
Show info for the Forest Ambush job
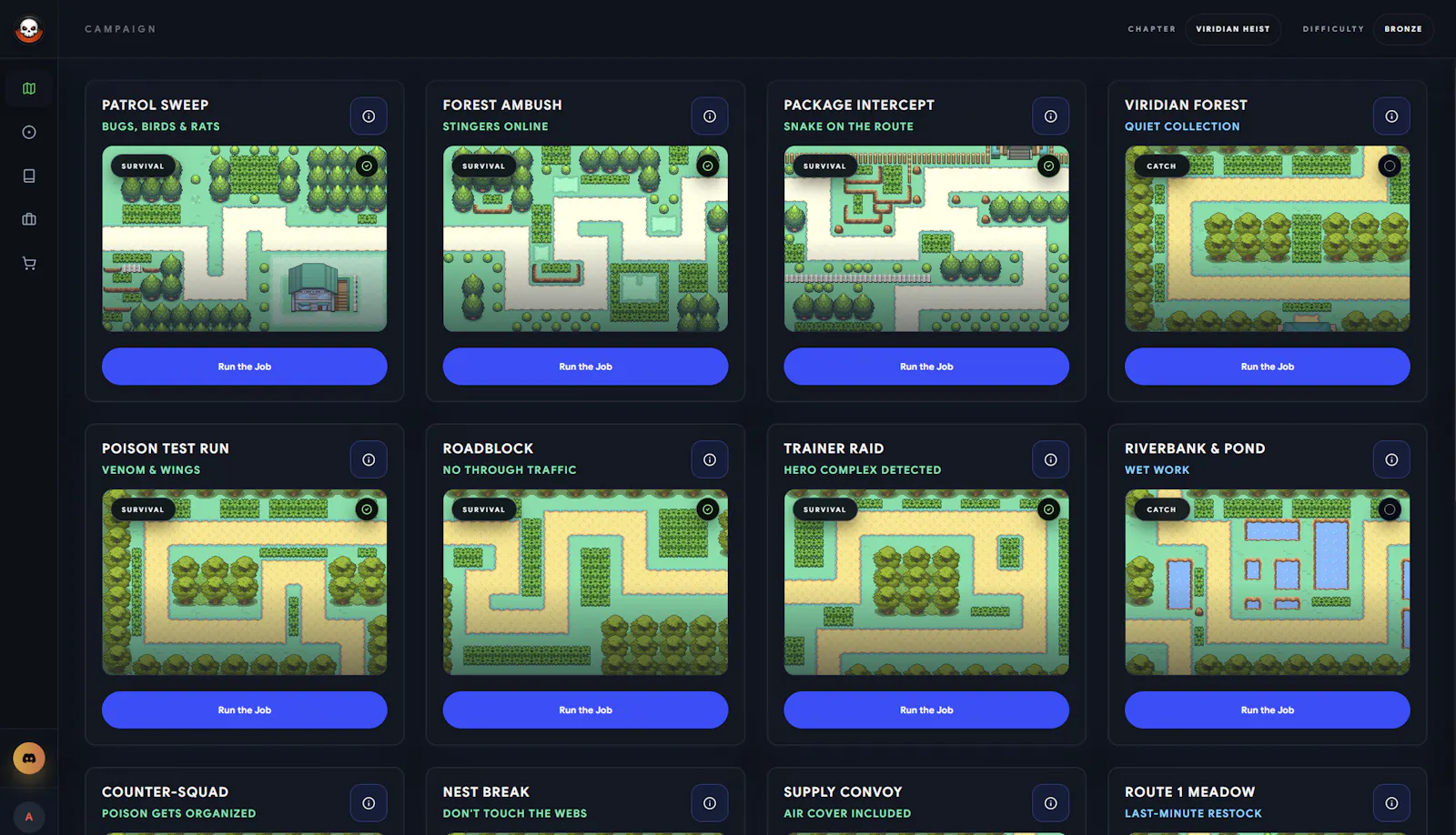pos(710,116)
